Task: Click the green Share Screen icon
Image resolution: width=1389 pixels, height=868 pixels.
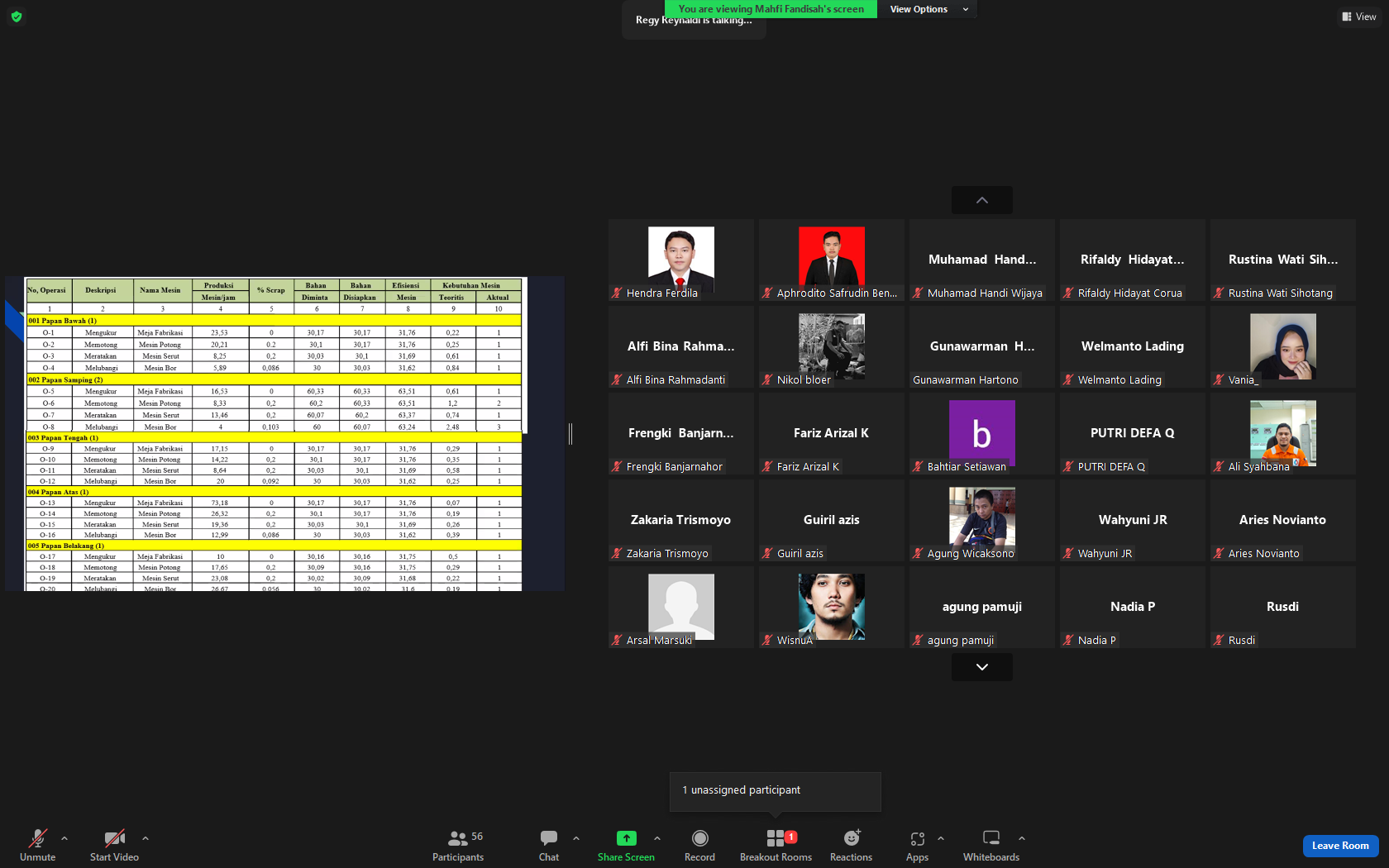Action: 627,838
